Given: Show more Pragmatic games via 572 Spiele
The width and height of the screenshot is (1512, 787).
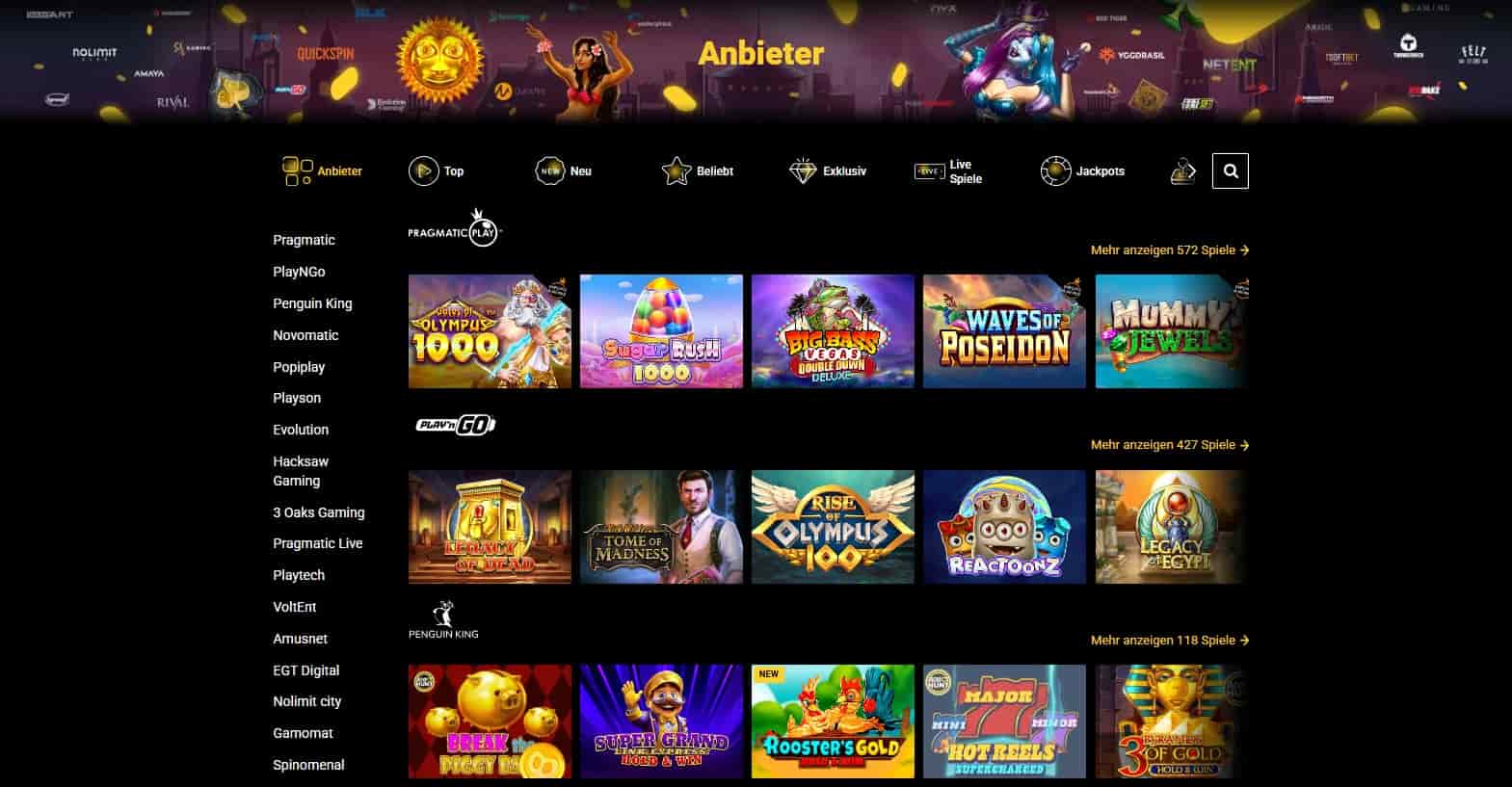Looking at the screenshot, I should click(1170, 249).
